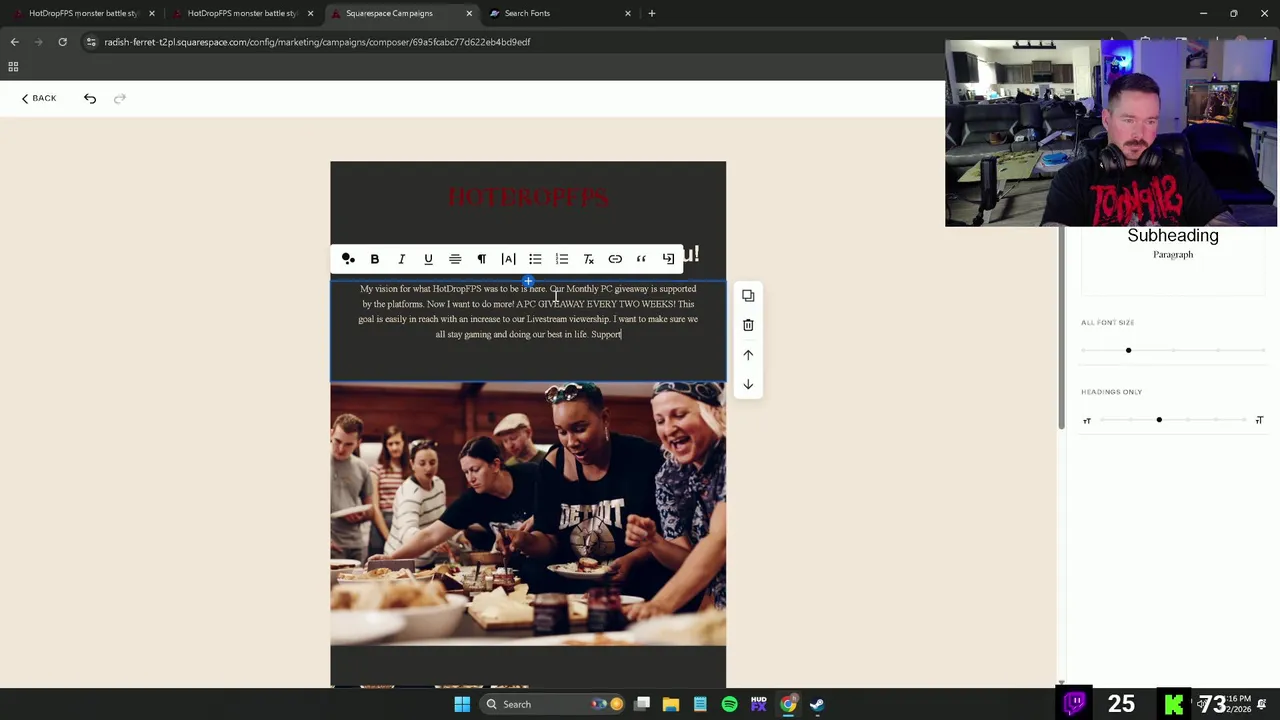Select the group dining photo block
Image resolution: width=1280 pixels, height=720 pixels.
528,514
